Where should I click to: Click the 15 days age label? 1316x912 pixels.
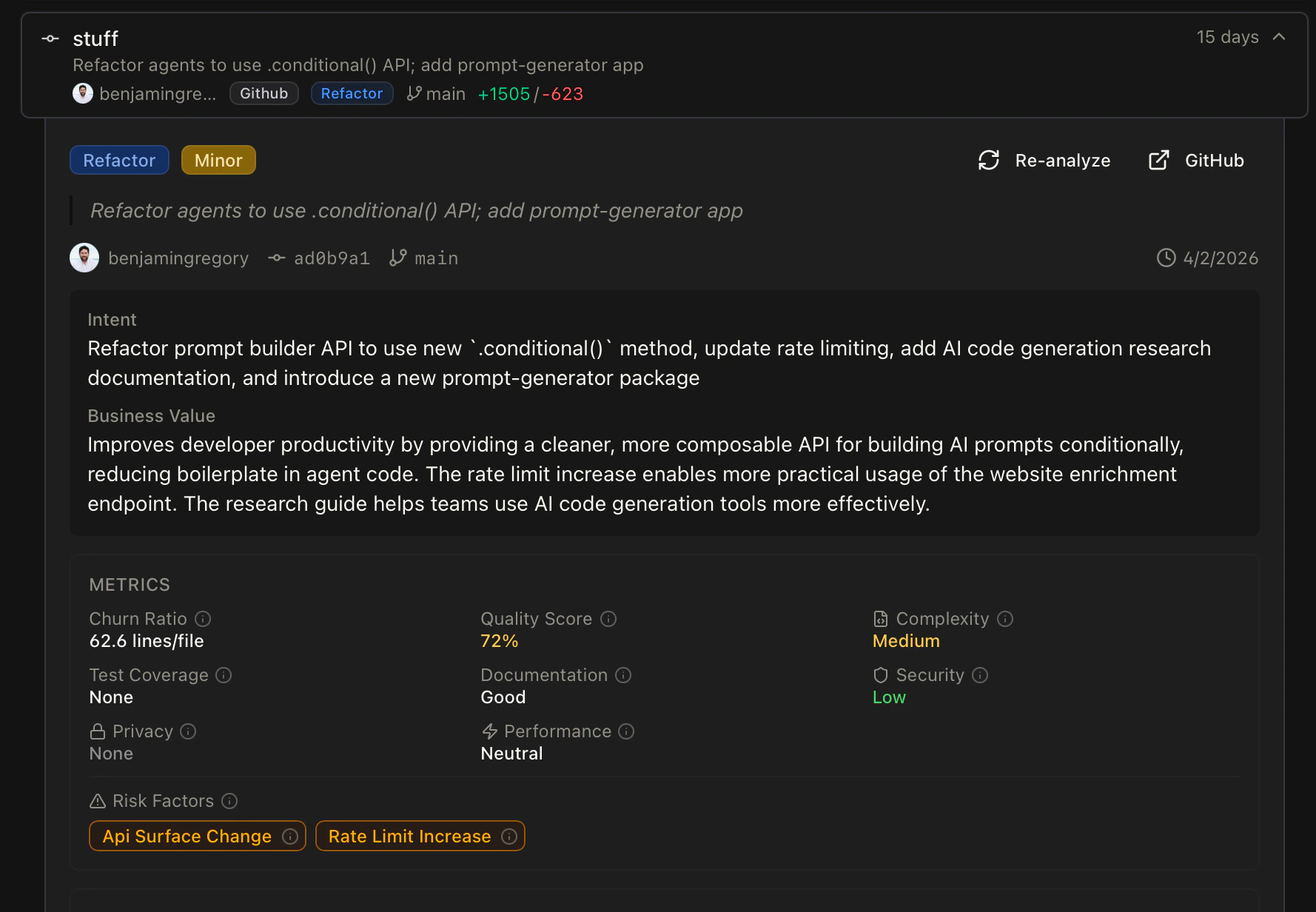(x=1227, y=37)
